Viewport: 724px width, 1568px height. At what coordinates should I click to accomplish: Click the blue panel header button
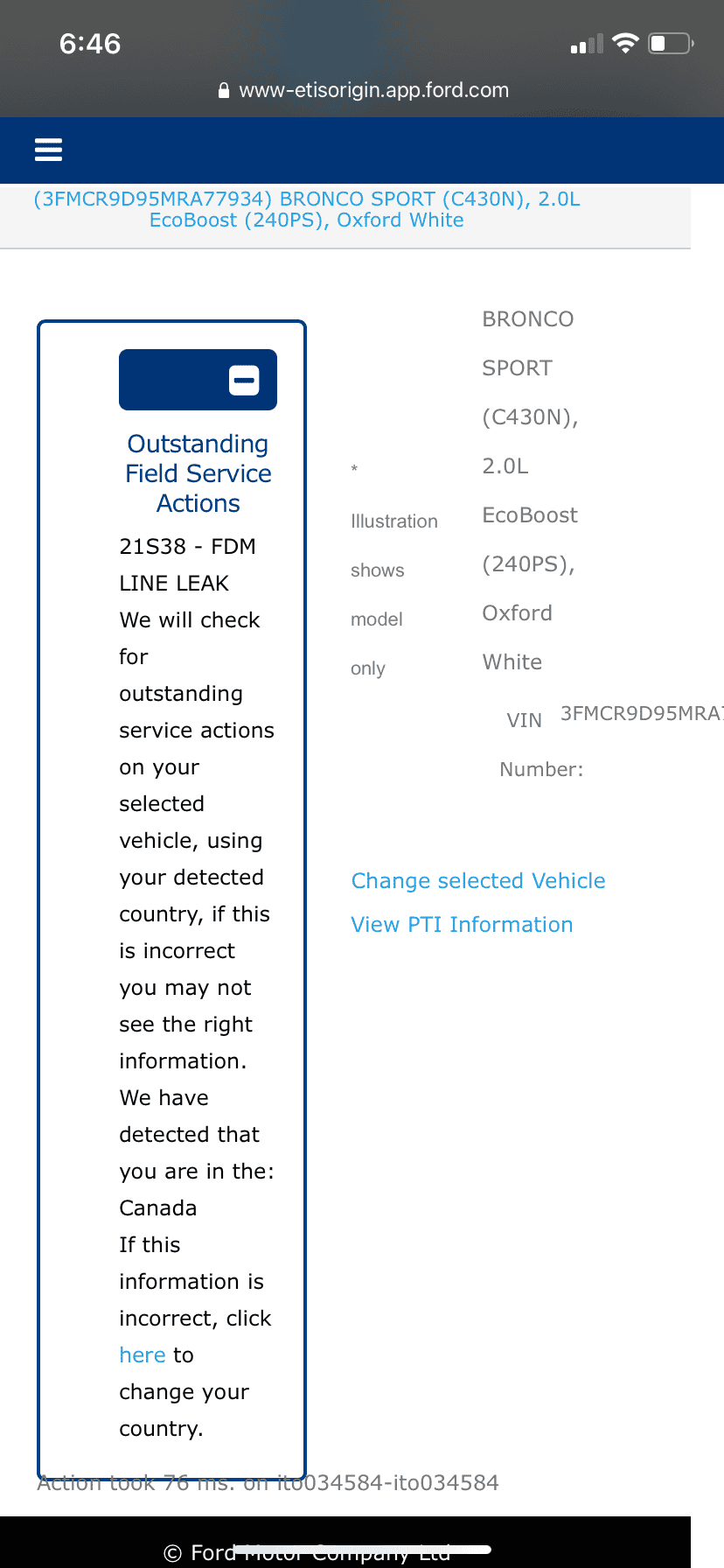point(175,380)
